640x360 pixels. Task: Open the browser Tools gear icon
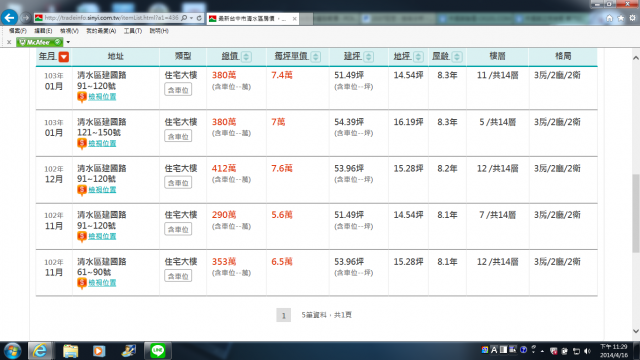pos(632,18)
